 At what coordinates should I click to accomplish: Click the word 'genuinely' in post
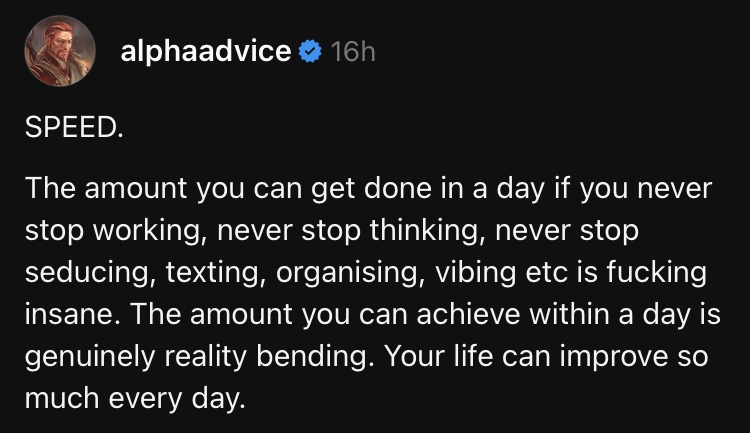tap(85, 357)
